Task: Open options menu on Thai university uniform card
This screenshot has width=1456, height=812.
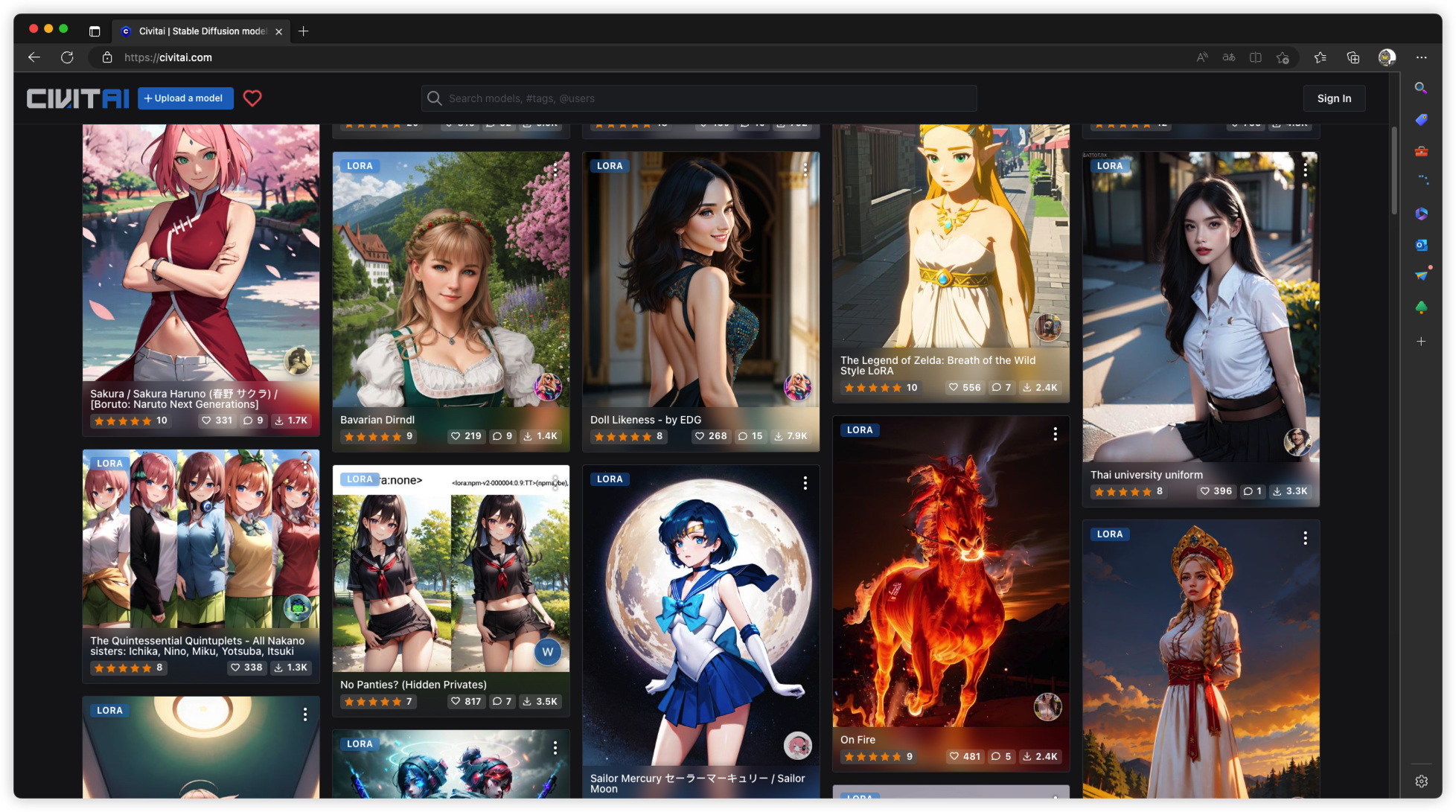Action: [x=1305, y=170]
